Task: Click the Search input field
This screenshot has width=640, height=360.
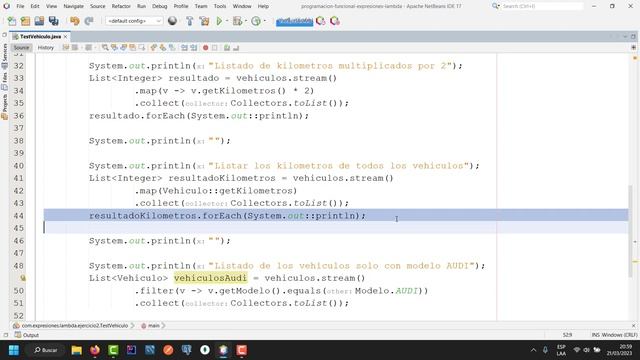Action: point(542,6)
